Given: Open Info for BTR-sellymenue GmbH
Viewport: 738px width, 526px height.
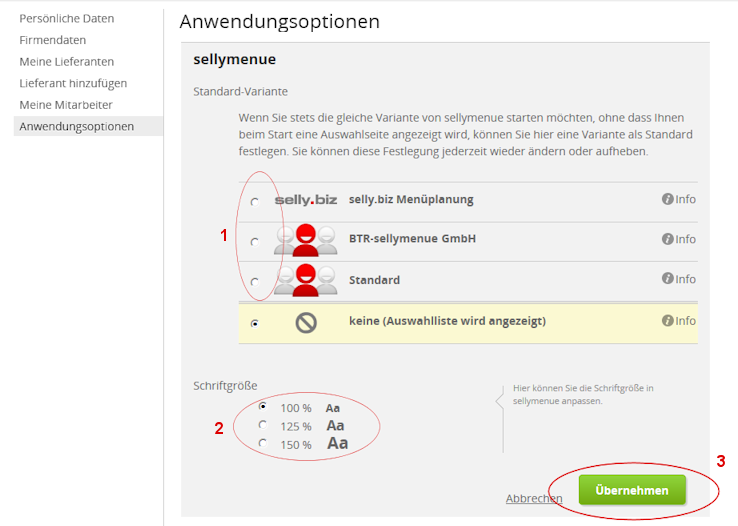Looking at the screenshot, I should (679, 239).
